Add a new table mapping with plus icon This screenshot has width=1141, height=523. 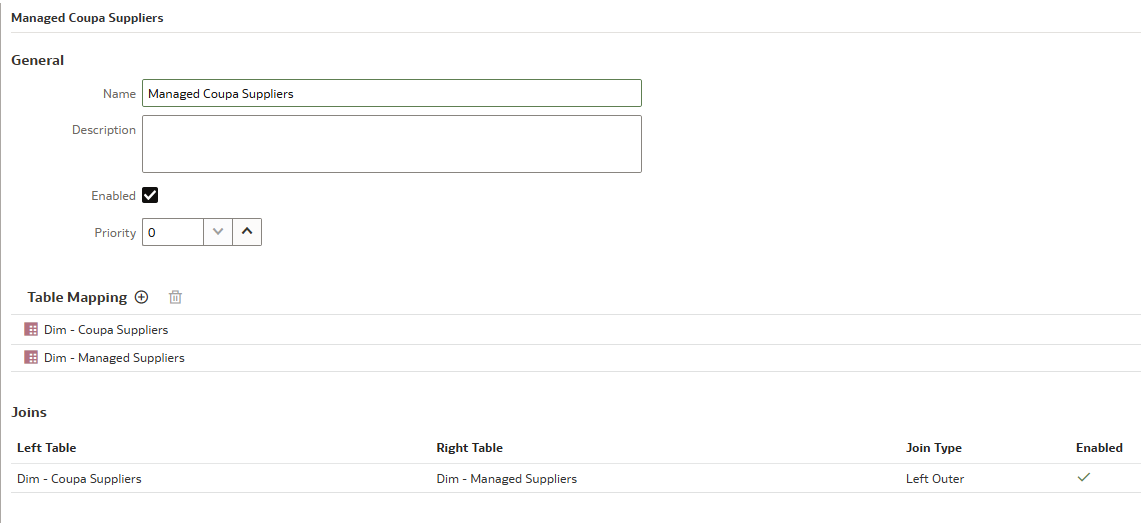tap(142, 297)
